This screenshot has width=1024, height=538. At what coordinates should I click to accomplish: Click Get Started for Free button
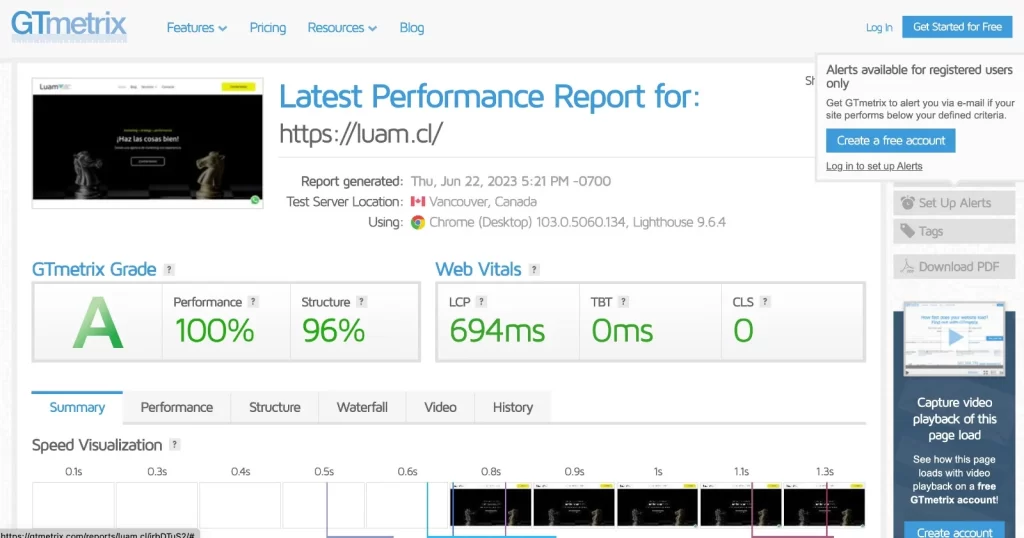[x=957, y=27]
